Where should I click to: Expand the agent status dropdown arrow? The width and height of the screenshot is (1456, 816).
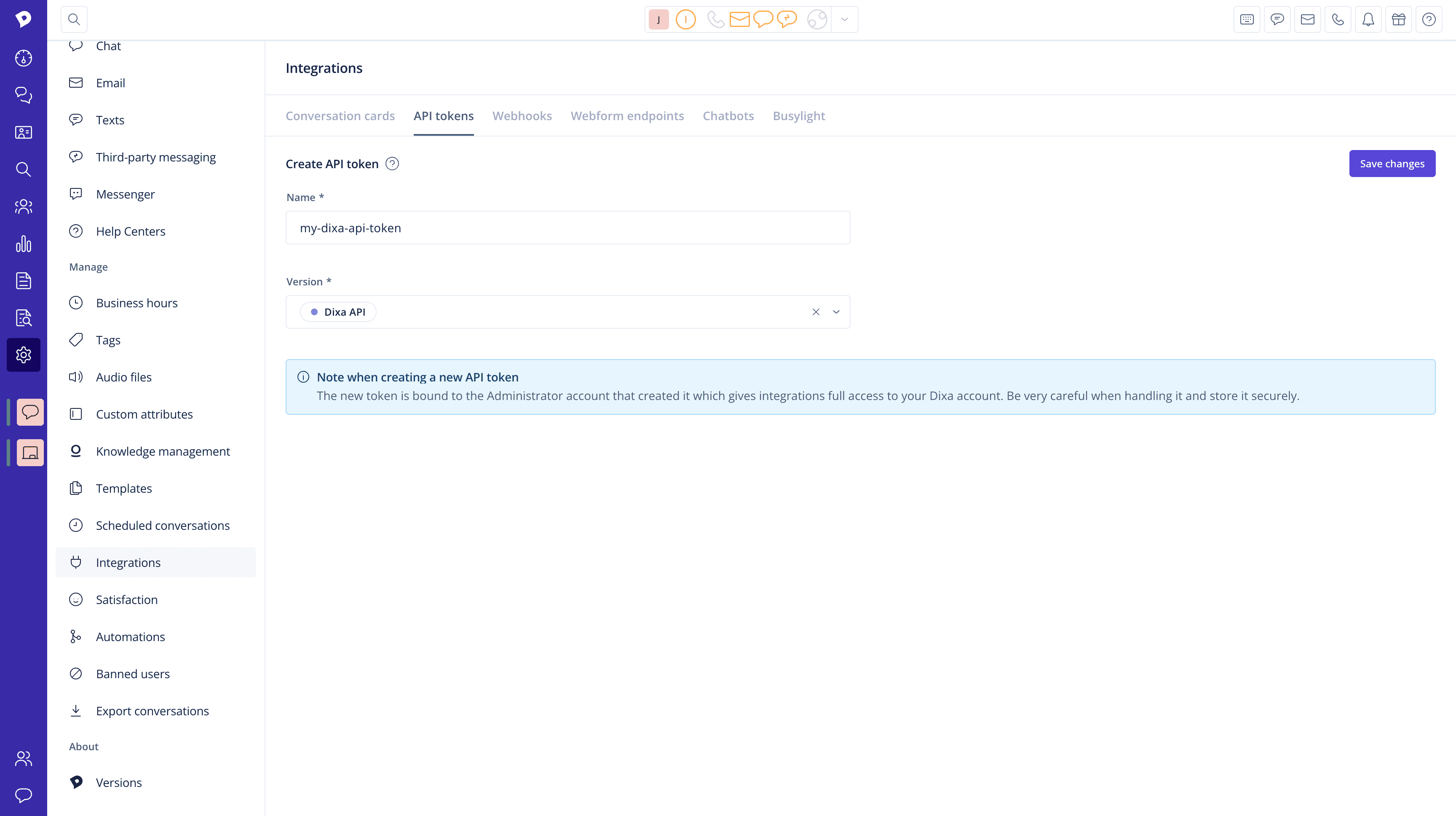tap(844, 20)
